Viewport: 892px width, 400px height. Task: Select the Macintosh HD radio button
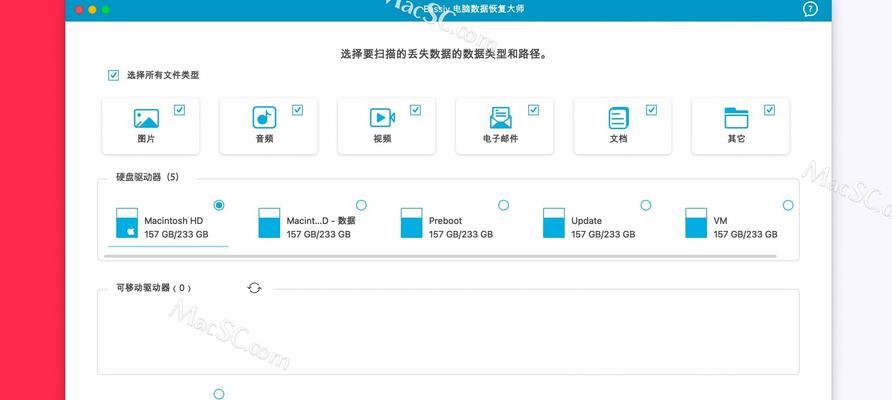219,205
